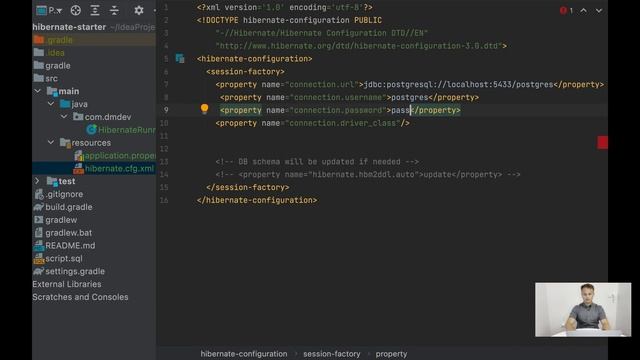The image size is (640, 360).
Task: Open the .gitignore file
Action: coord(59,194)
